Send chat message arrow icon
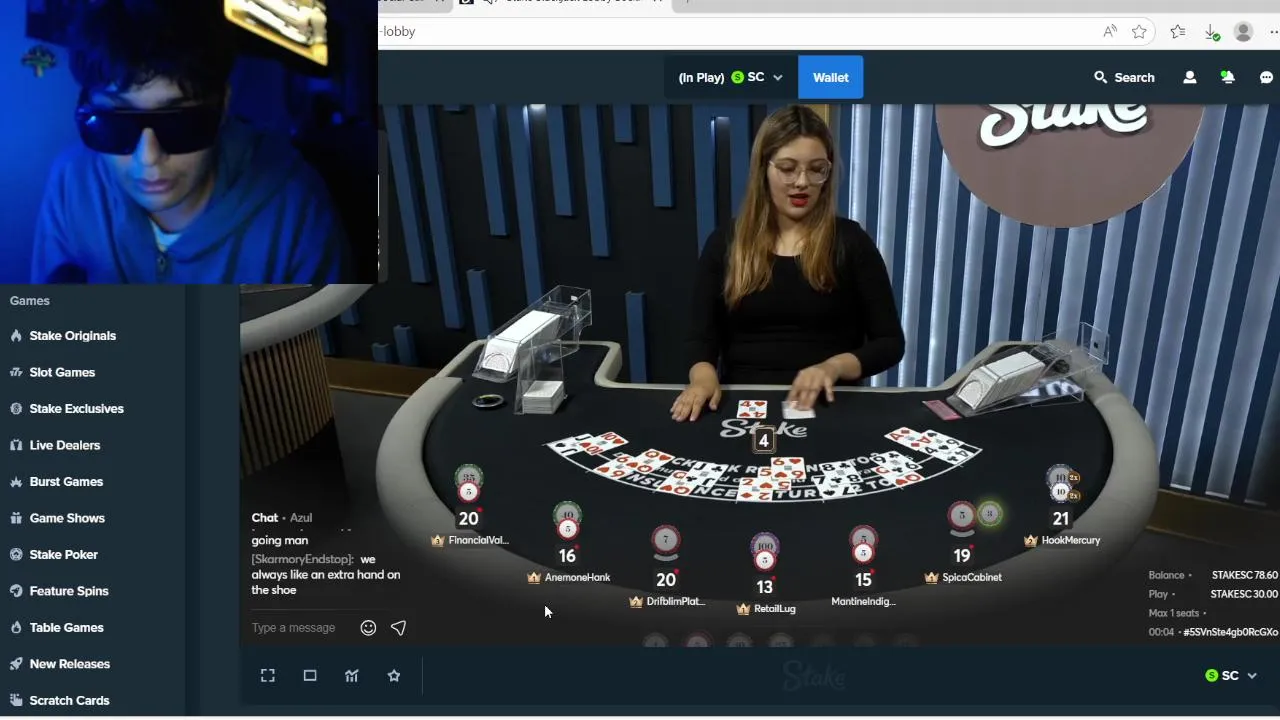This screenshot has height=720, width=1280. [398, 628]
